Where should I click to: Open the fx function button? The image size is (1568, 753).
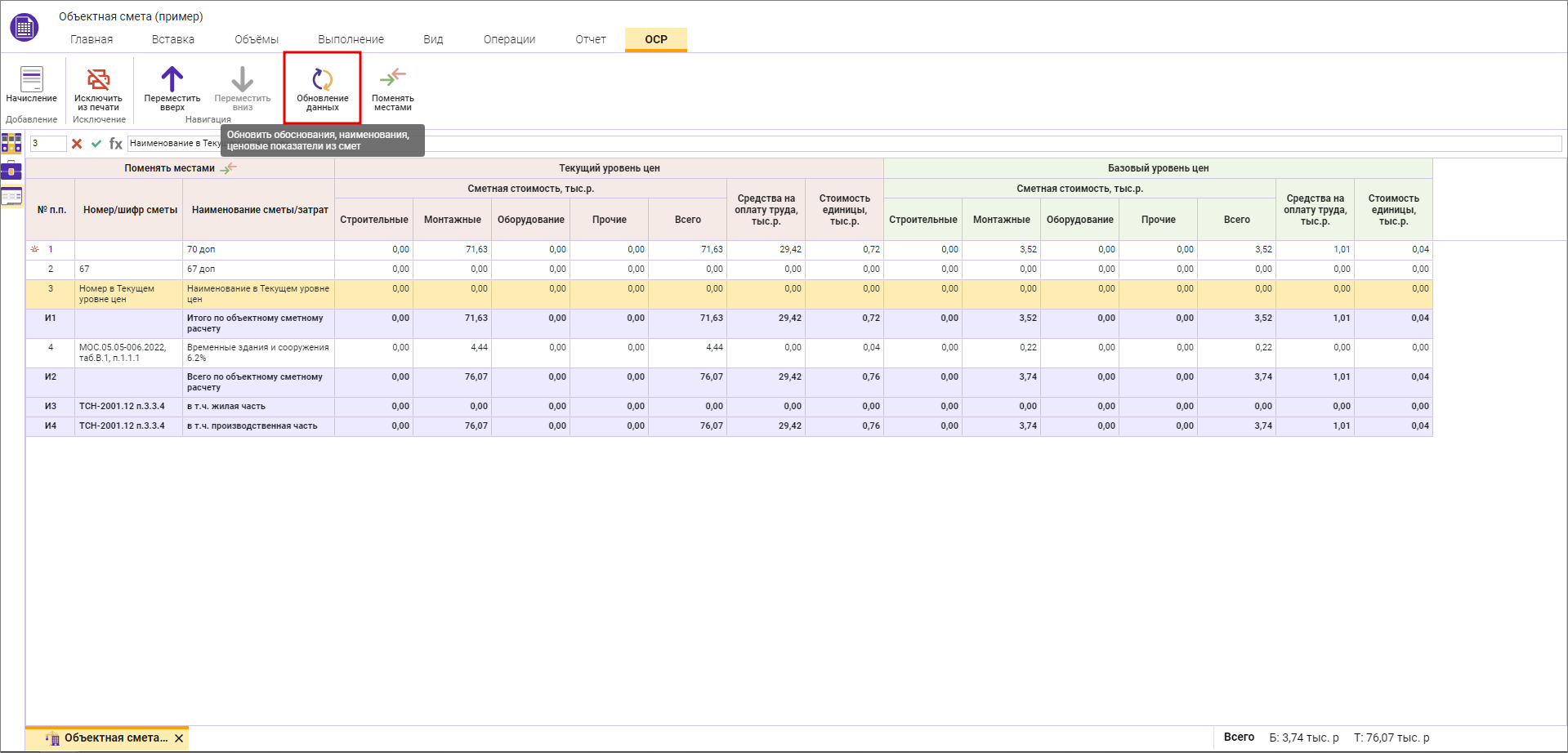click(116, 144)
